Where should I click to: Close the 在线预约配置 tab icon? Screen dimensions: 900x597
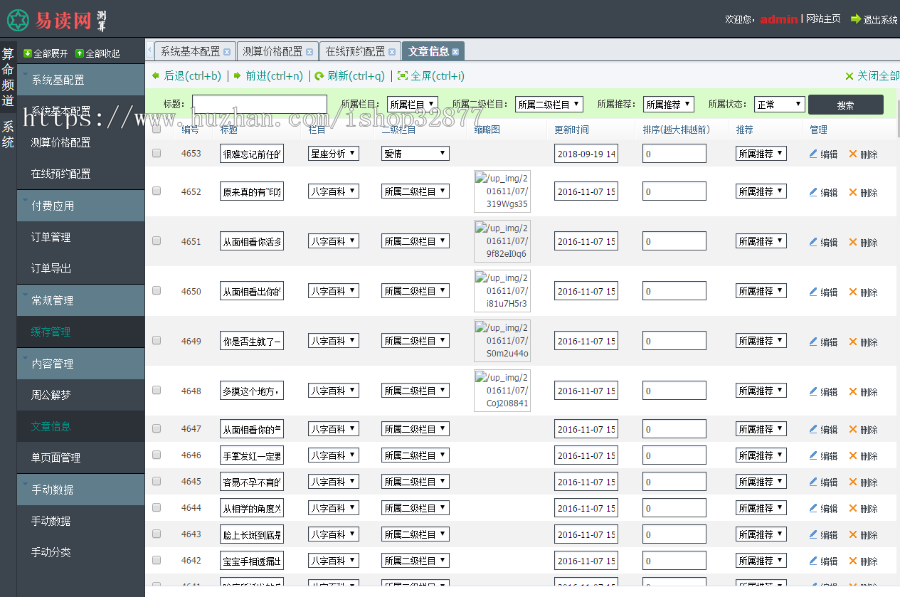pos(392,52)
